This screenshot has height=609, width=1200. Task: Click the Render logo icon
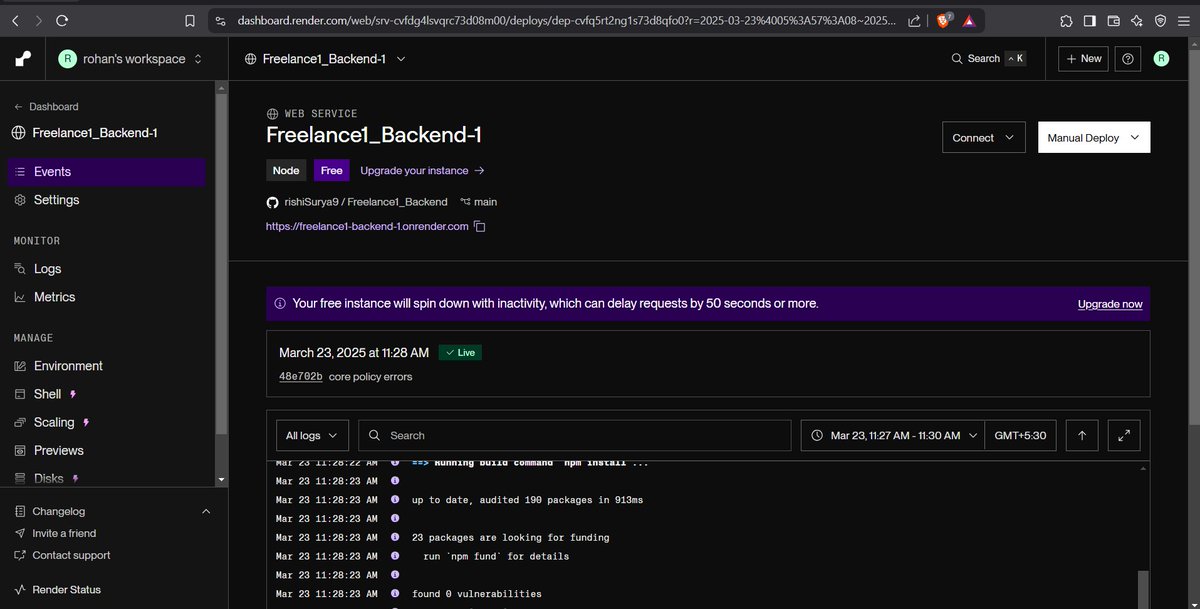(x=23, y=59)
